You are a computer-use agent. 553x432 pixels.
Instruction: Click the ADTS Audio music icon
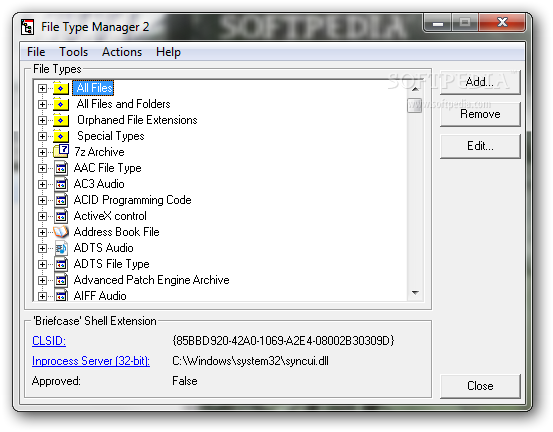(x=61, y=248)
